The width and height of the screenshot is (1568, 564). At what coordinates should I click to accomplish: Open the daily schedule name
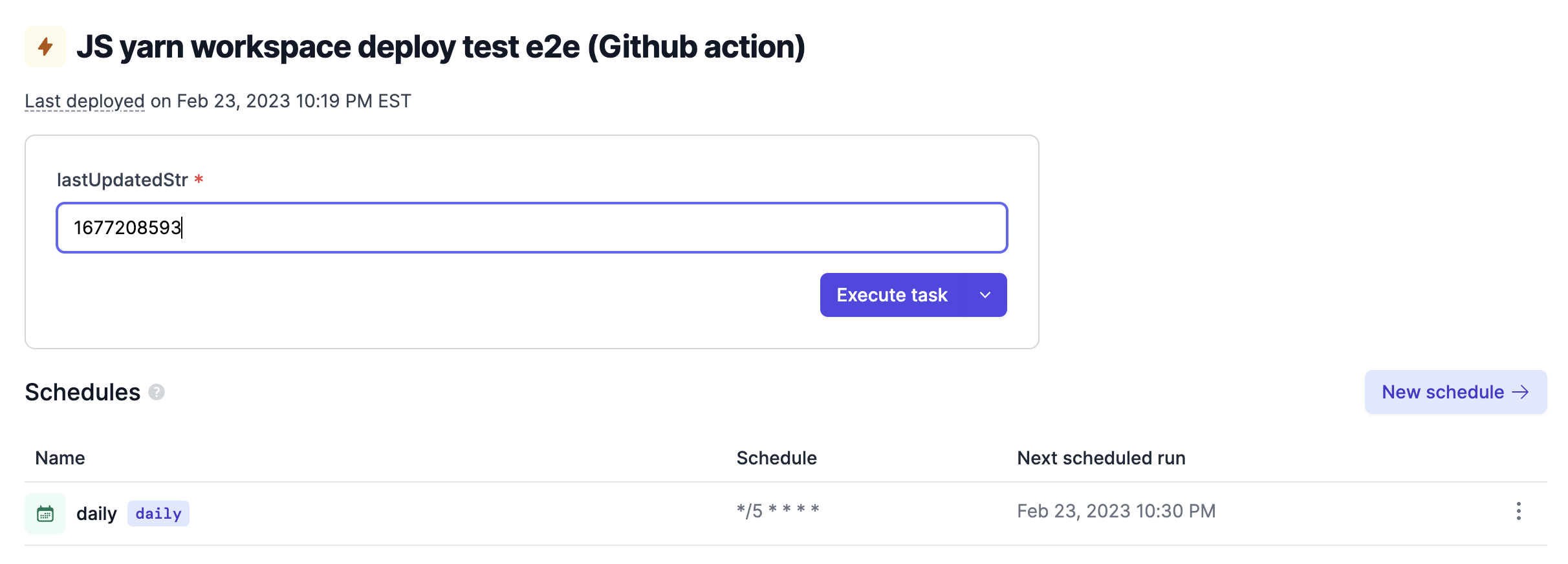click(x=96, y=514)
